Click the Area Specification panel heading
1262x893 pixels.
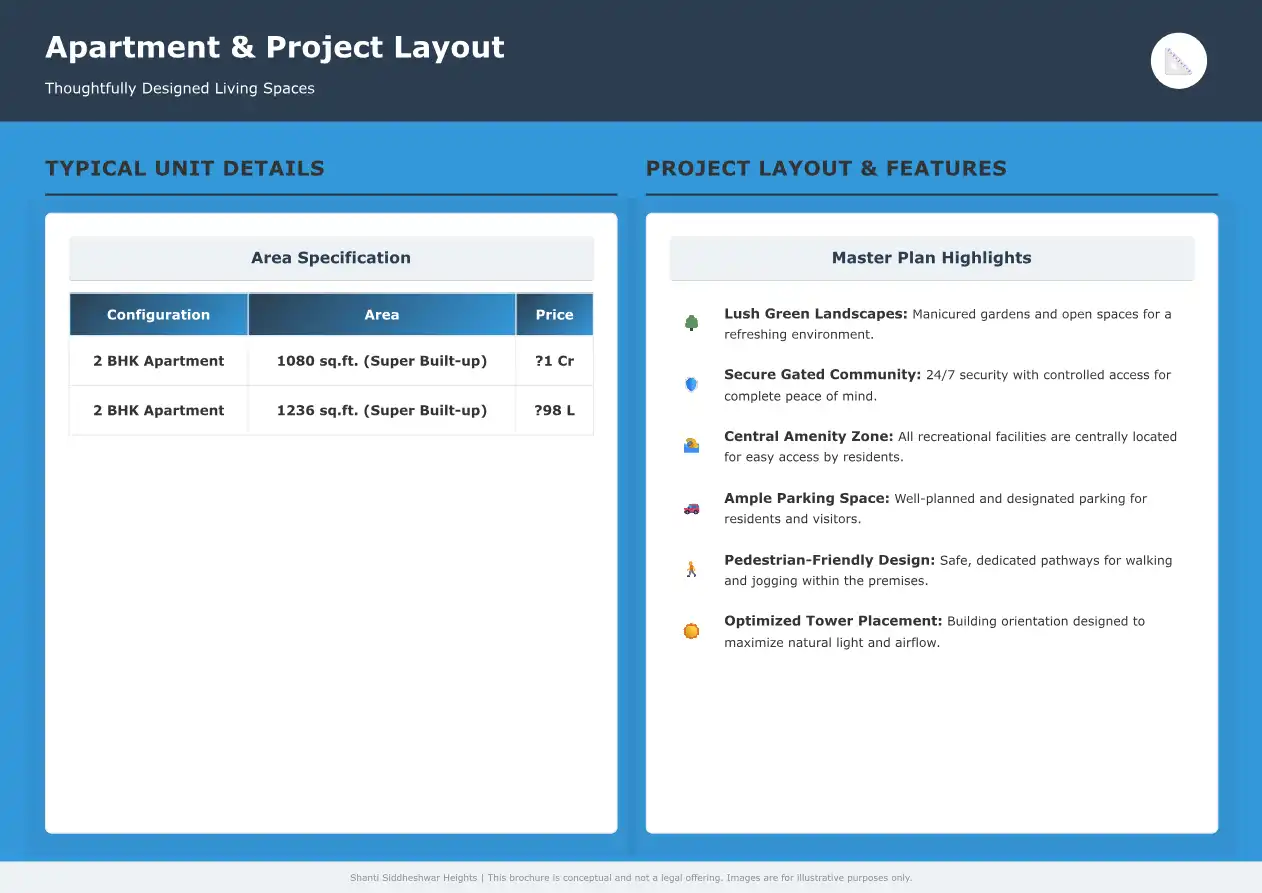[331, 258]
